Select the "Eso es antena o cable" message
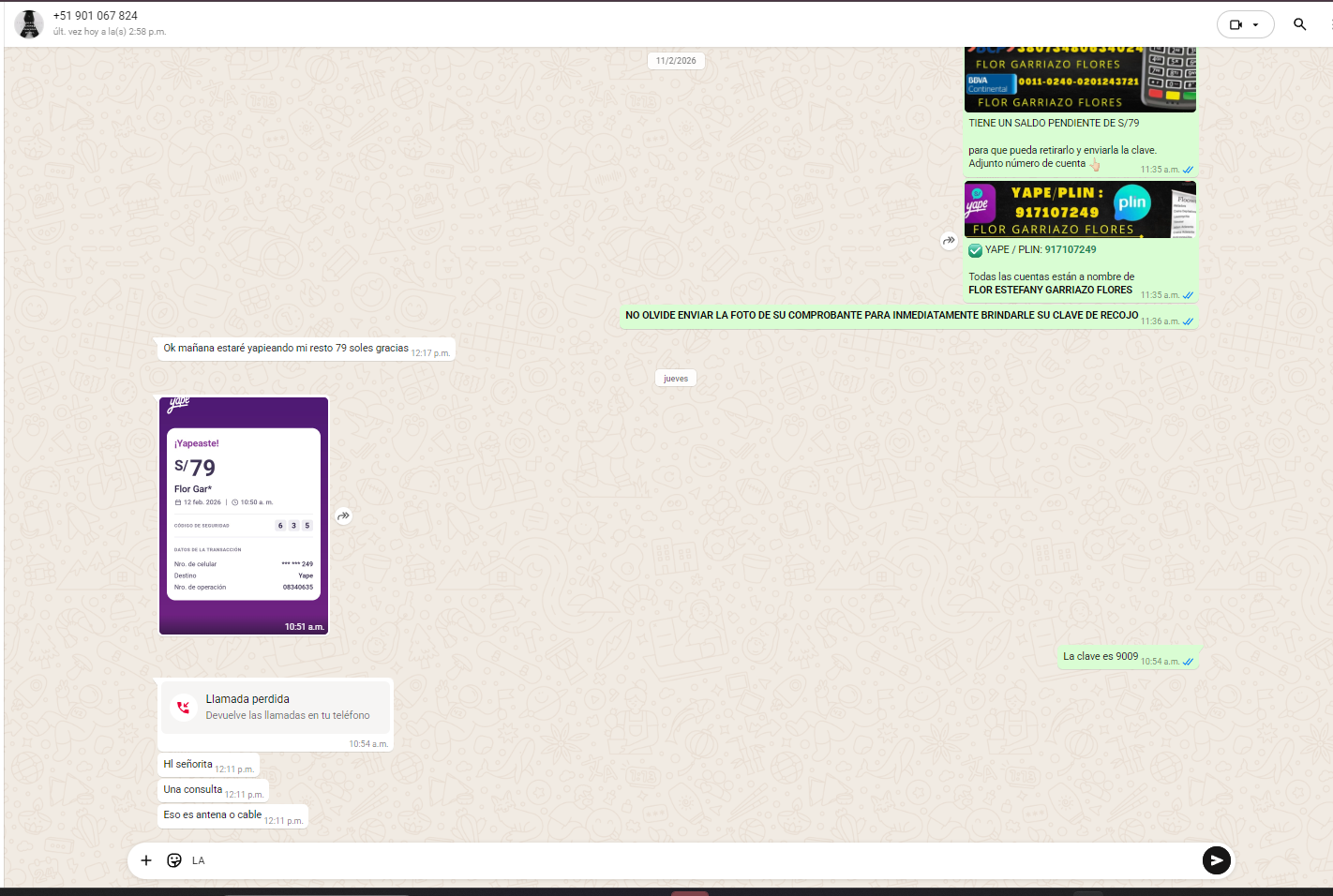Image resolution: width=1333 pixels, height=896 pixels. (213, 815)
